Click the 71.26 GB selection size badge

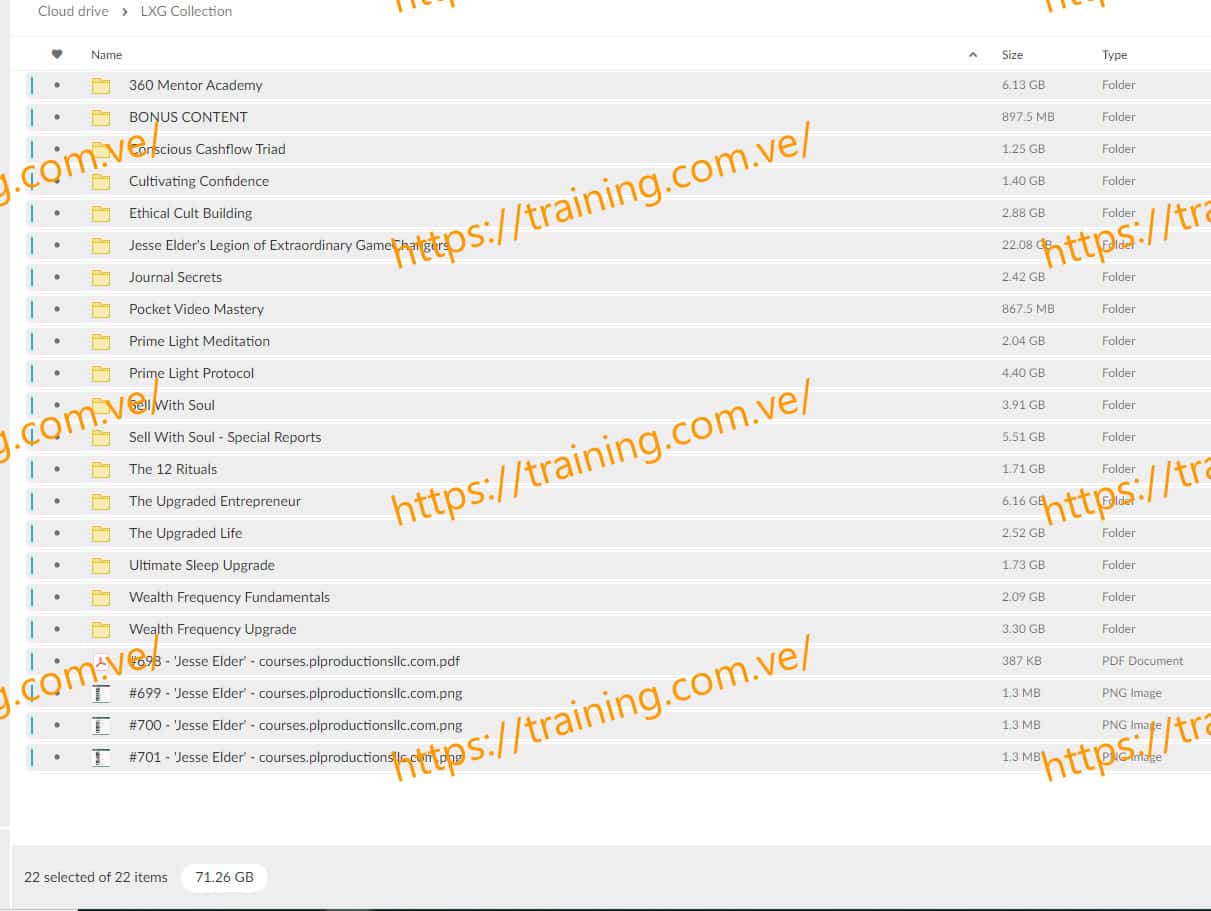[x=224, y=878]
